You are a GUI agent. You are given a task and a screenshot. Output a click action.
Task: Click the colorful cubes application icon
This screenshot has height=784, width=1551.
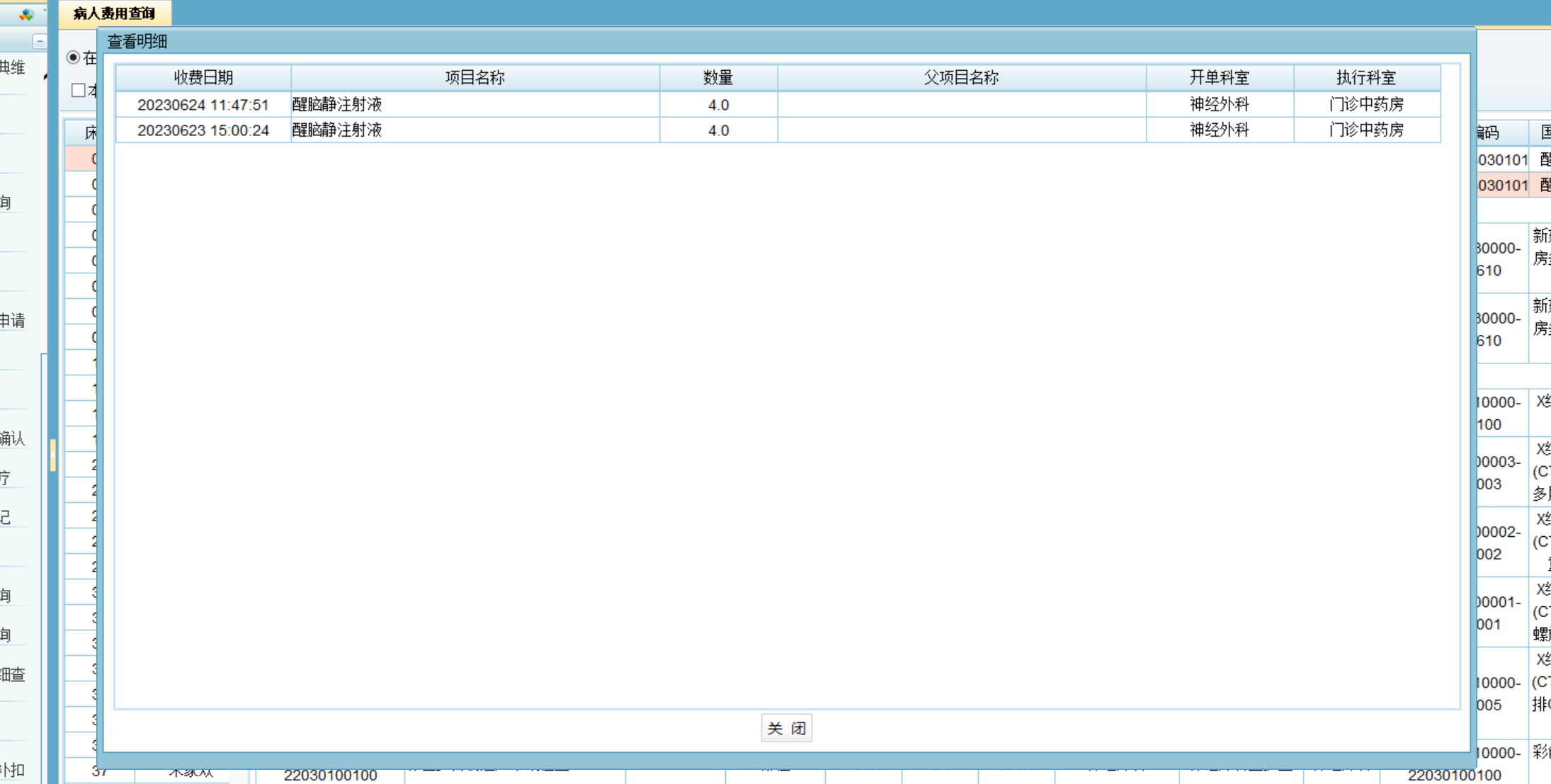[26, 14]
